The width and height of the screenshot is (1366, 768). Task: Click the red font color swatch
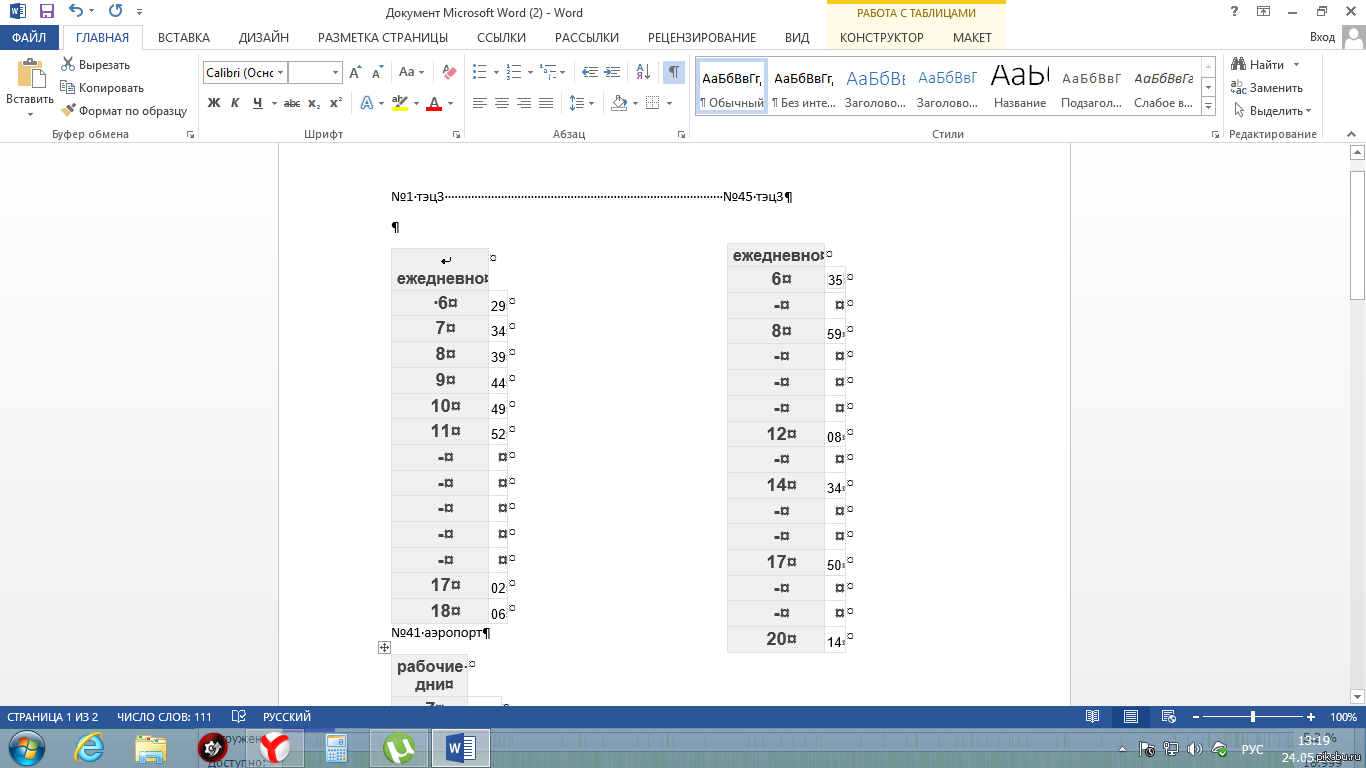(x=434, y=103)
